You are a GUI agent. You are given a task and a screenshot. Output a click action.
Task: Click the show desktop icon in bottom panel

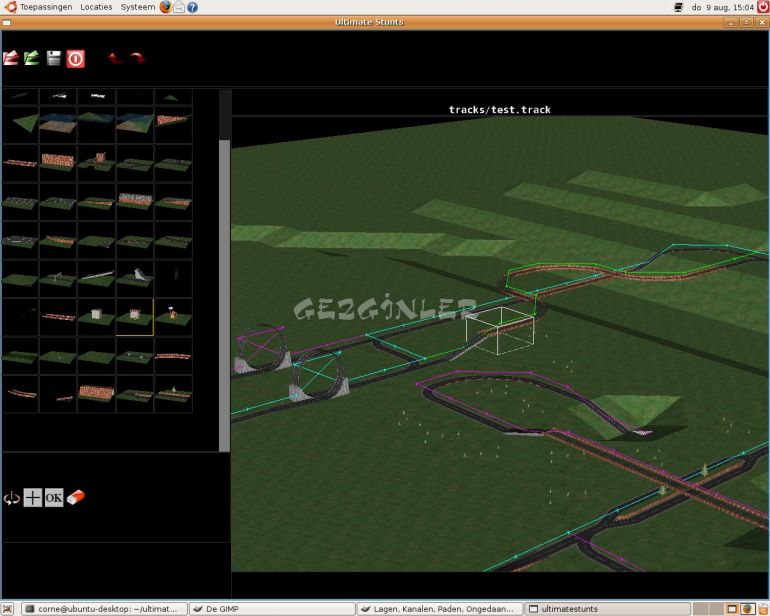pyautogui.click(x=7, y=609)
